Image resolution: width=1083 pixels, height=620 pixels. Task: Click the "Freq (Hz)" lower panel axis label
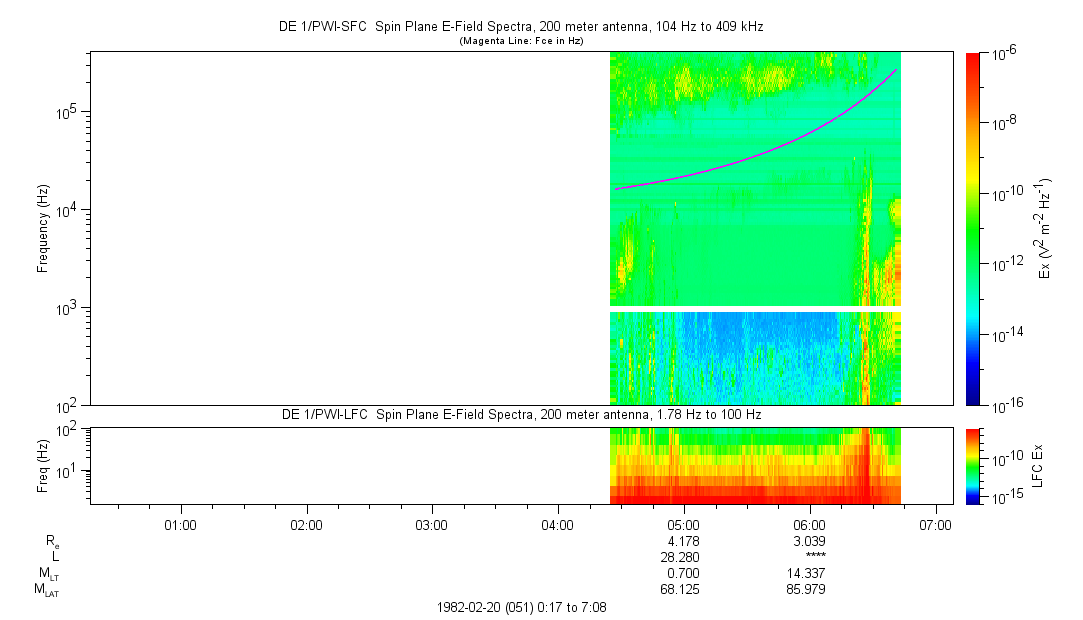[x=43, y=465]
